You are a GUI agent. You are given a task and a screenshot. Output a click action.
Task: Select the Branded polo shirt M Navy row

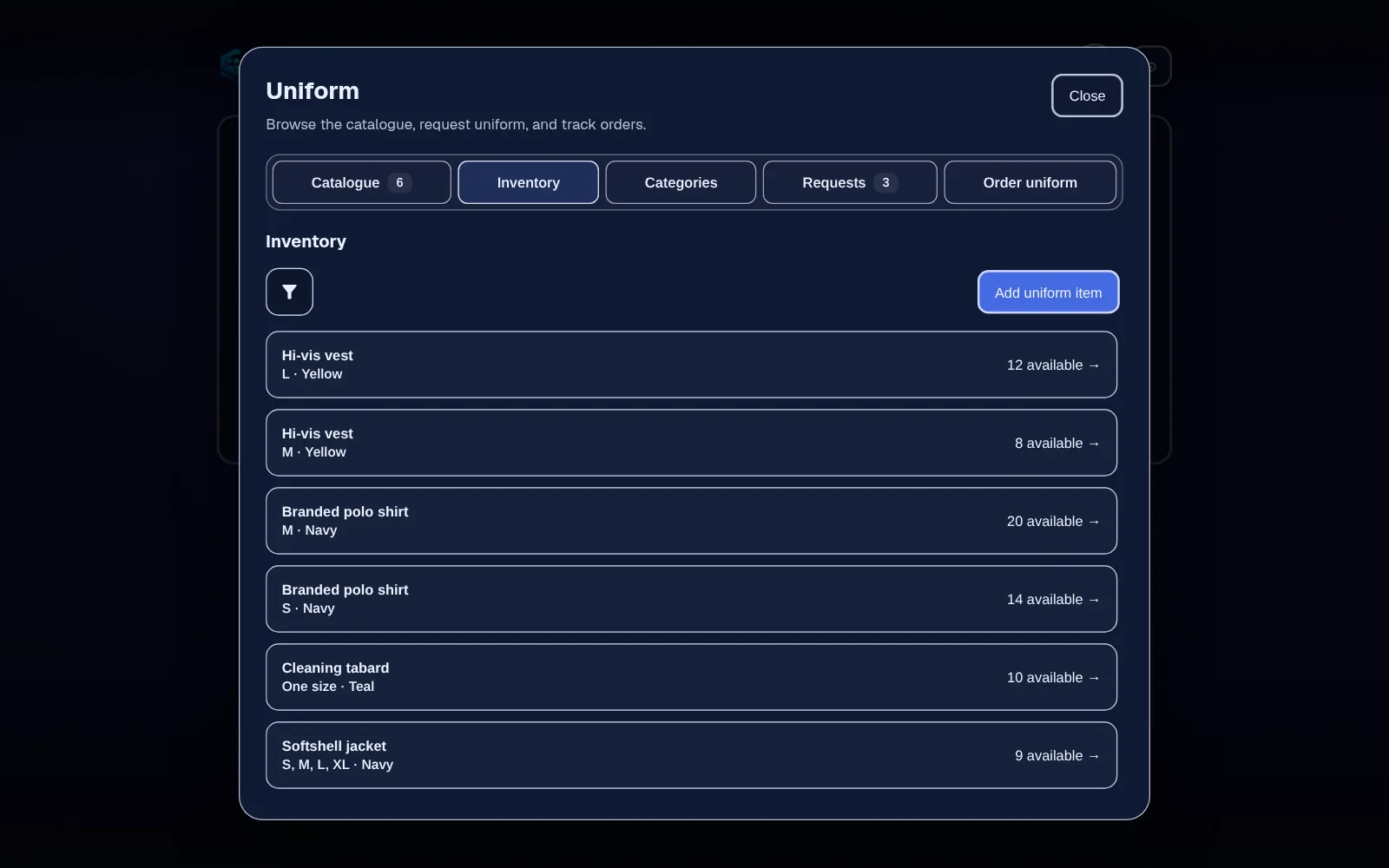click(691, 521)
